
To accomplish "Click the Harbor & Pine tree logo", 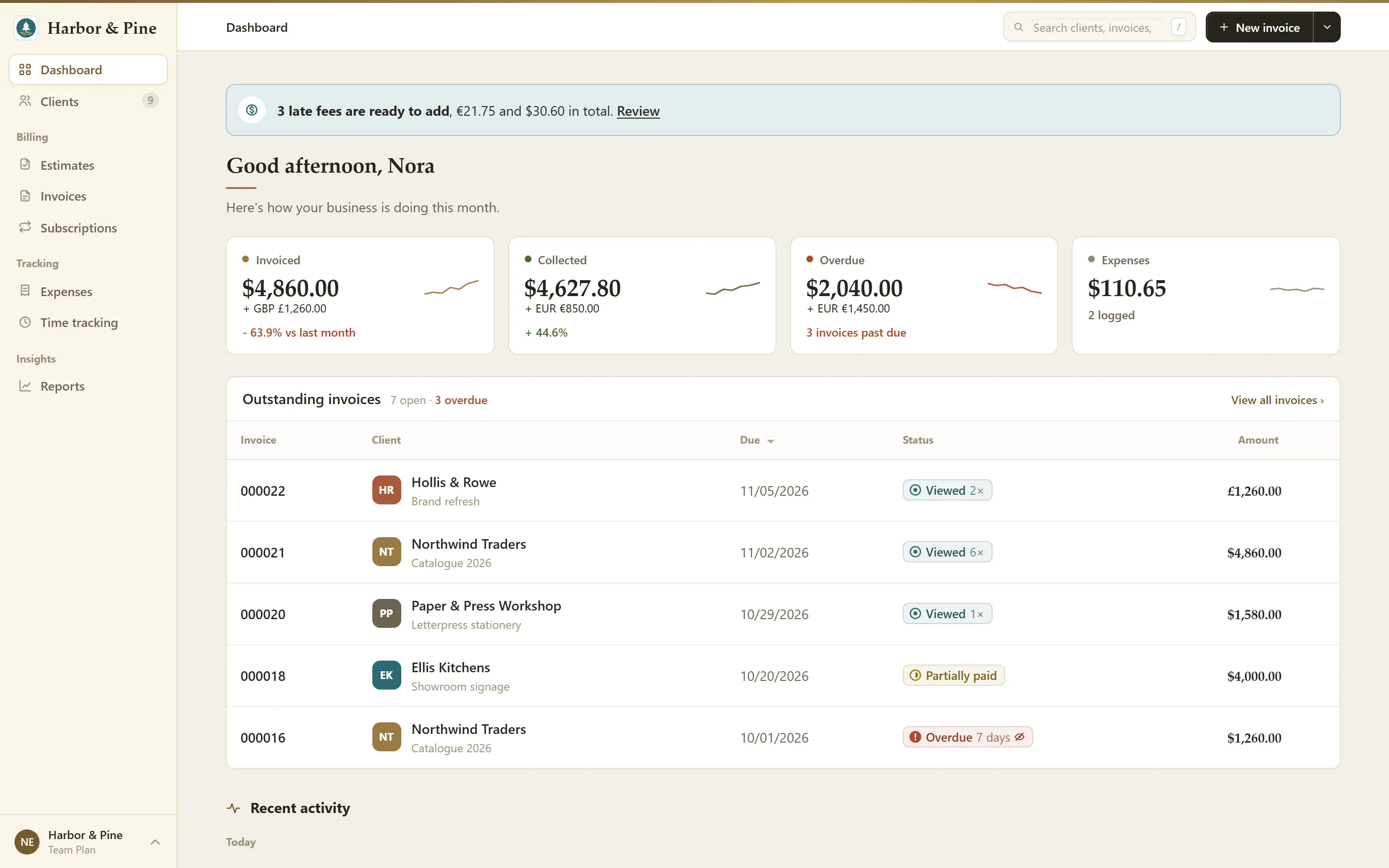I will point(26,27).
